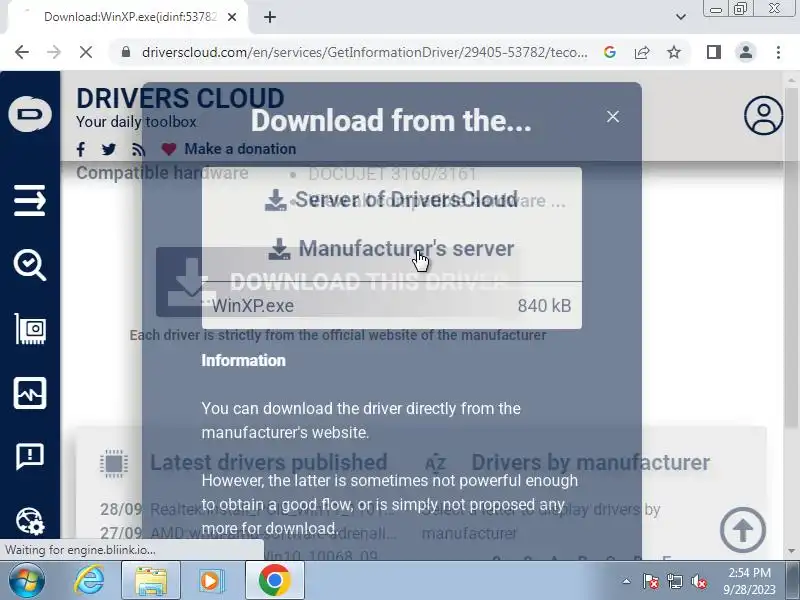Open the RSS feed icon
Image resolution: width=800 pixels, height=600 pixels.
[x=138, y=149]
